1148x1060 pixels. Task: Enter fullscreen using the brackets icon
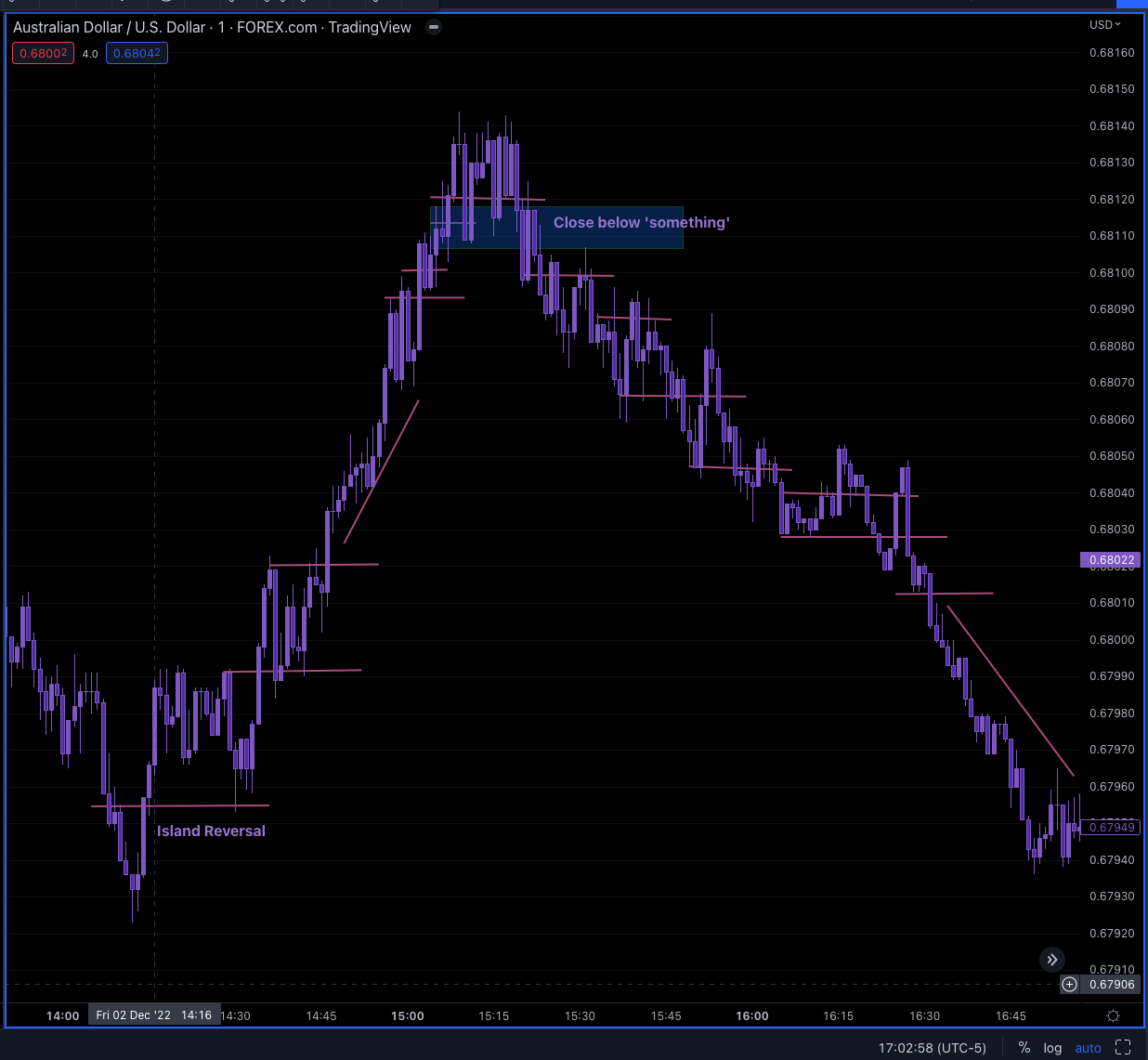(1123, 1046)
